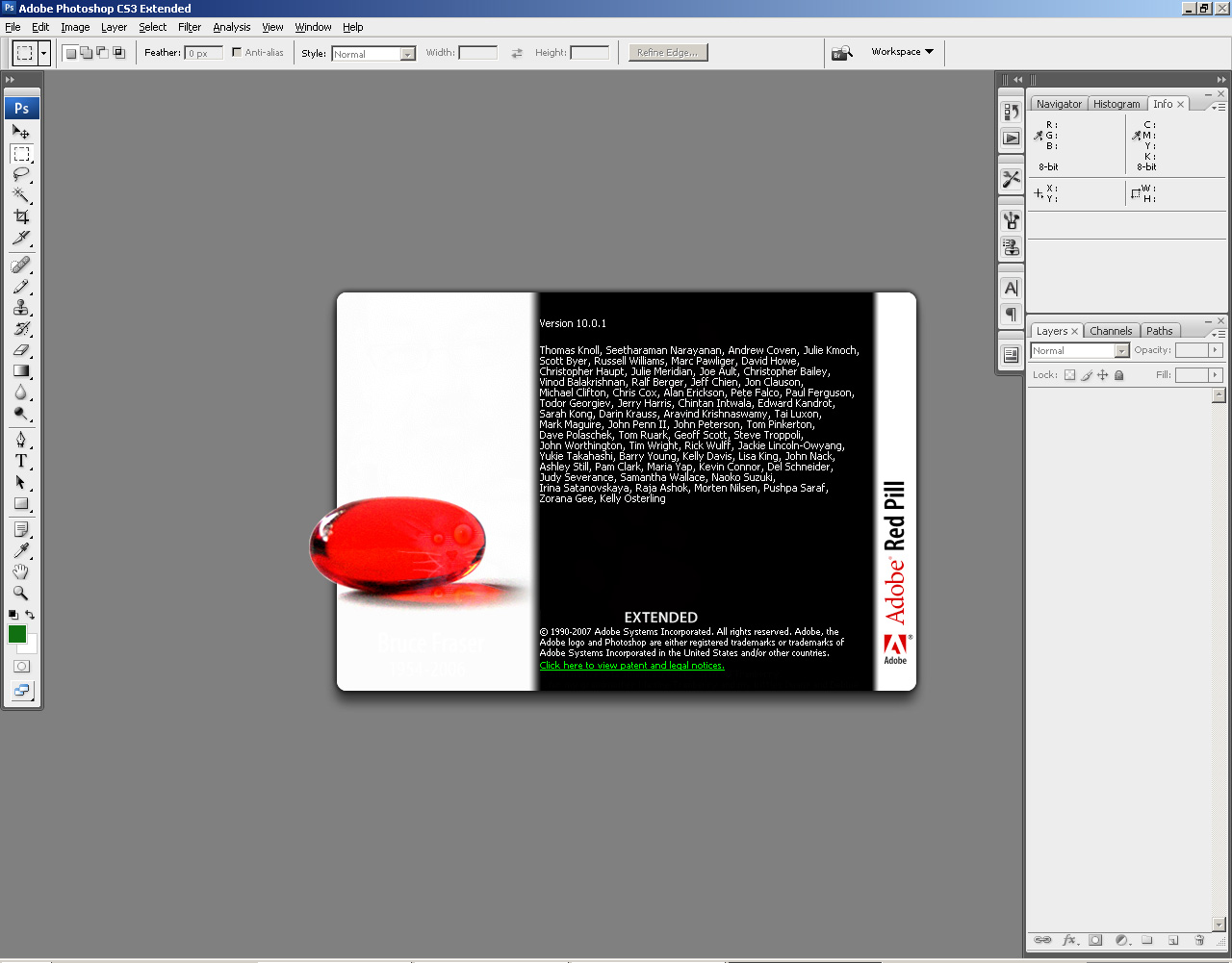Open the History panel icon
1232x963 pixels.
(x=1011, y=112)
